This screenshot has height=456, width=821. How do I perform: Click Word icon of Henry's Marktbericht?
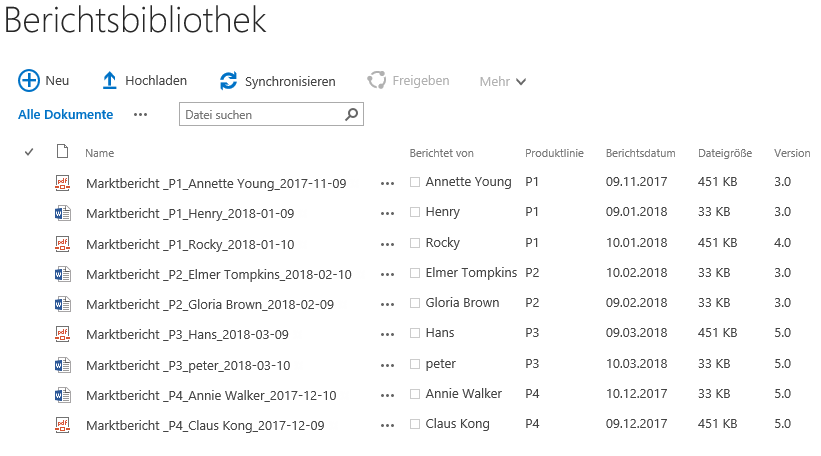tap(63, 213)
